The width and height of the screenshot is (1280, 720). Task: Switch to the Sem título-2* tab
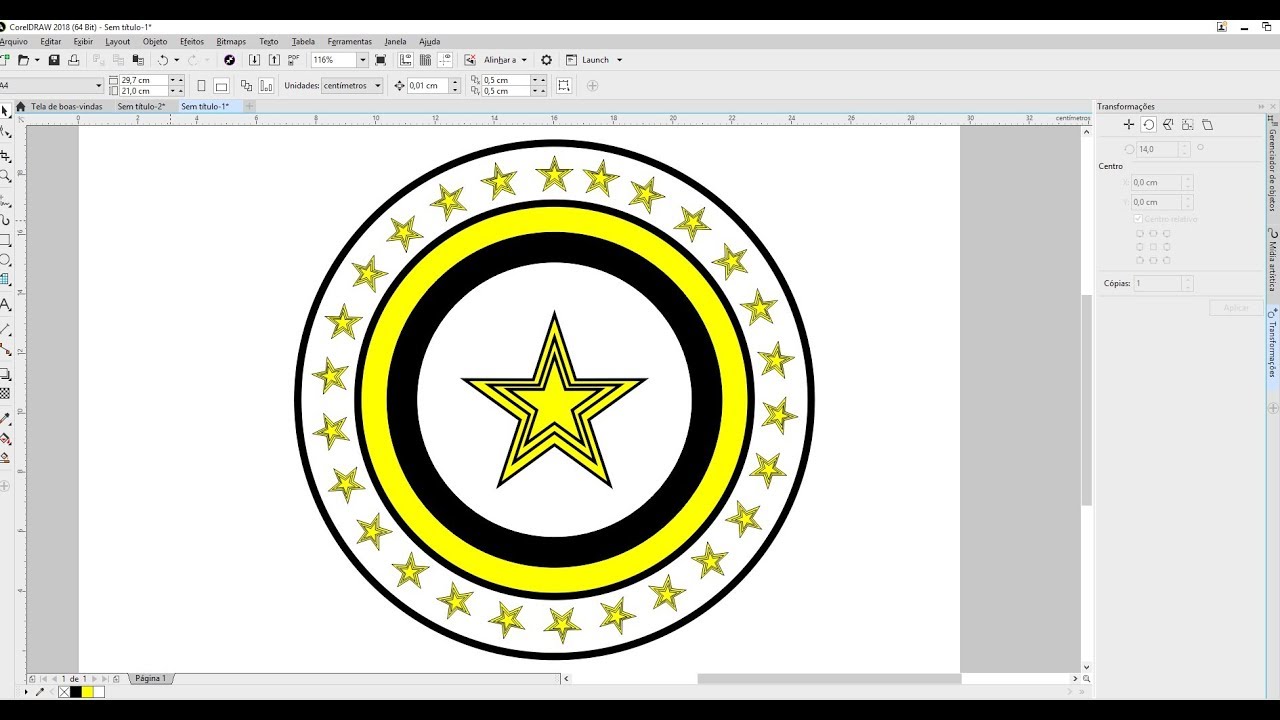pos(141,106)
